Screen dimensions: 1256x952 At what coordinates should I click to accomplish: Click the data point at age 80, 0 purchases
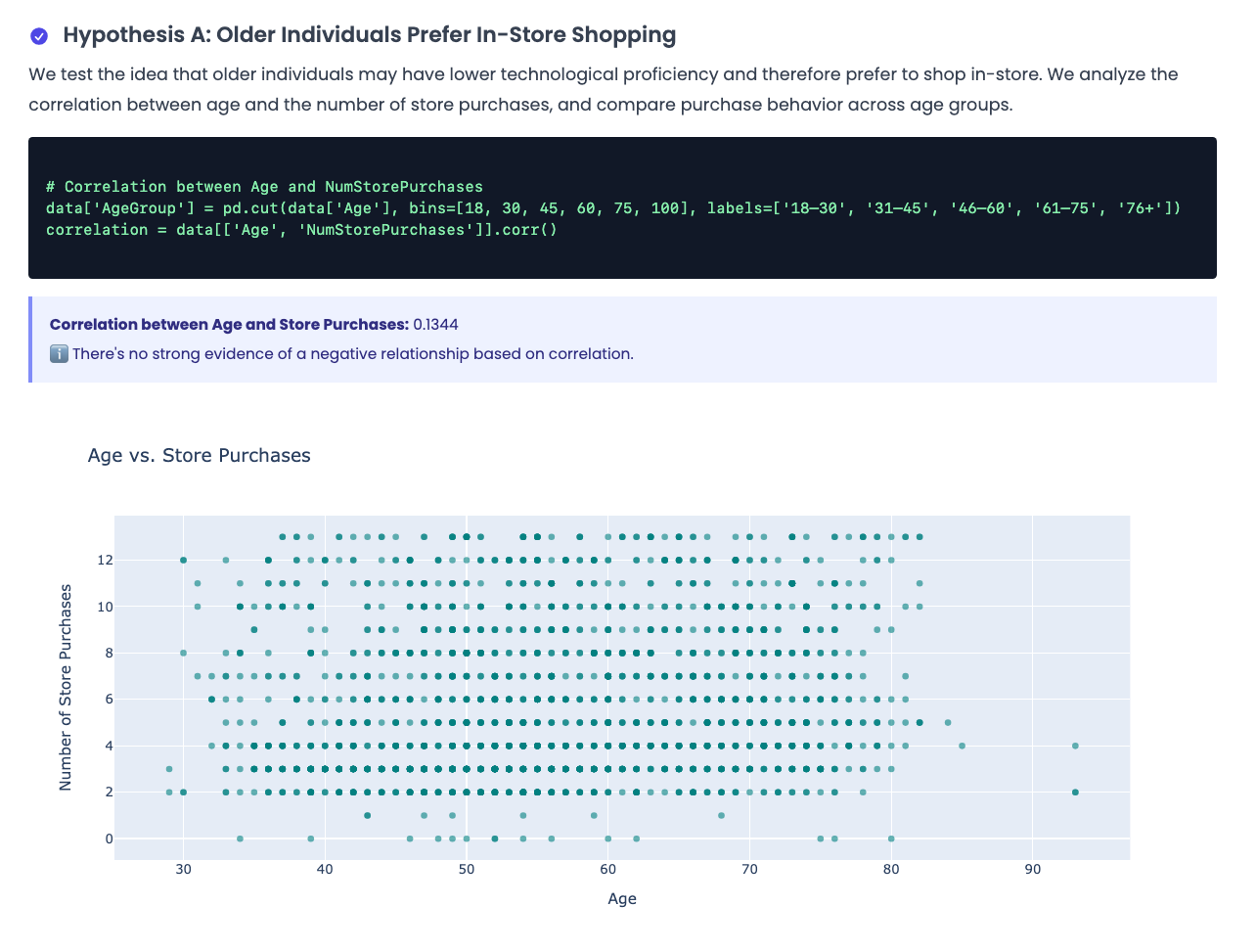tap(891, 839)
